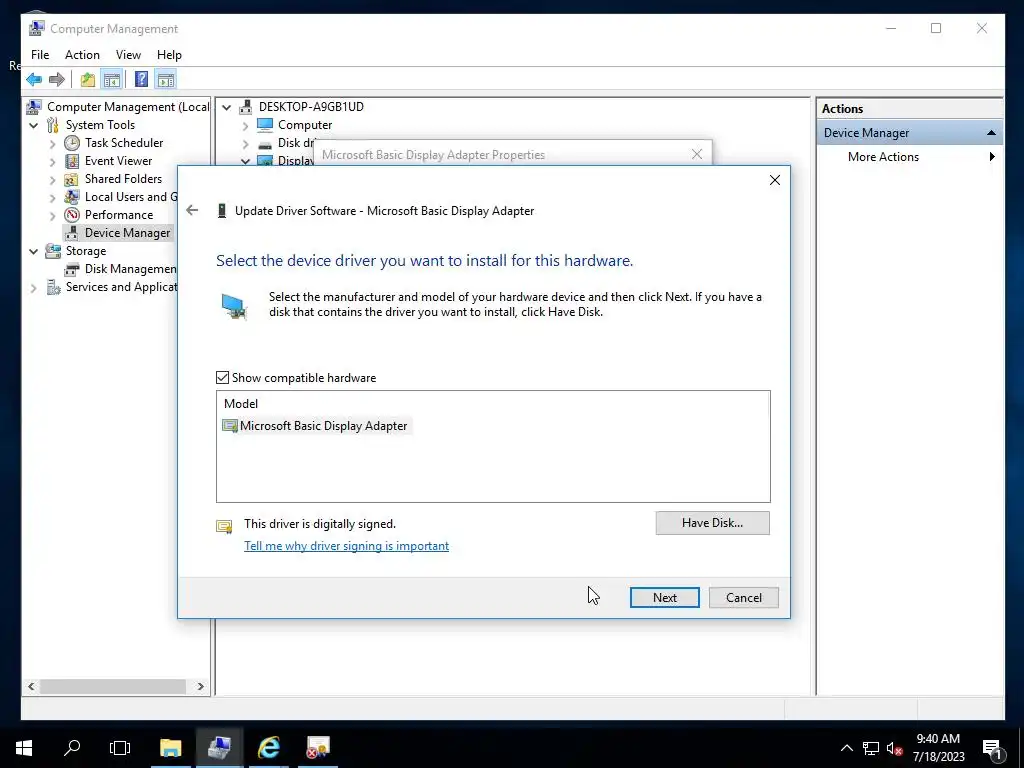Click the Model column header
This screenshot has width=1024, height=768.
(241, 404)
